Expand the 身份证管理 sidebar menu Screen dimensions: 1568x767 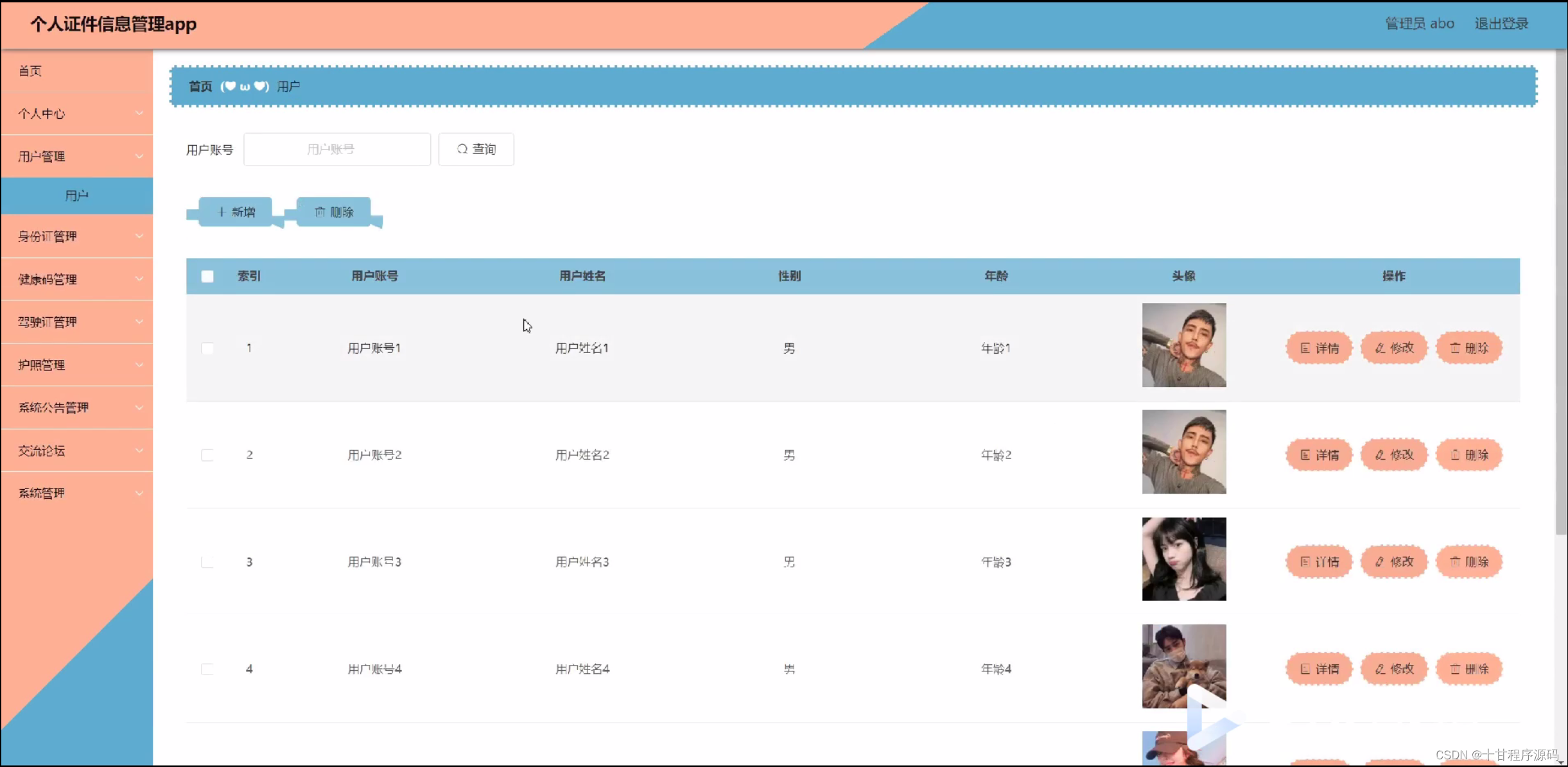tap(77, 236)
